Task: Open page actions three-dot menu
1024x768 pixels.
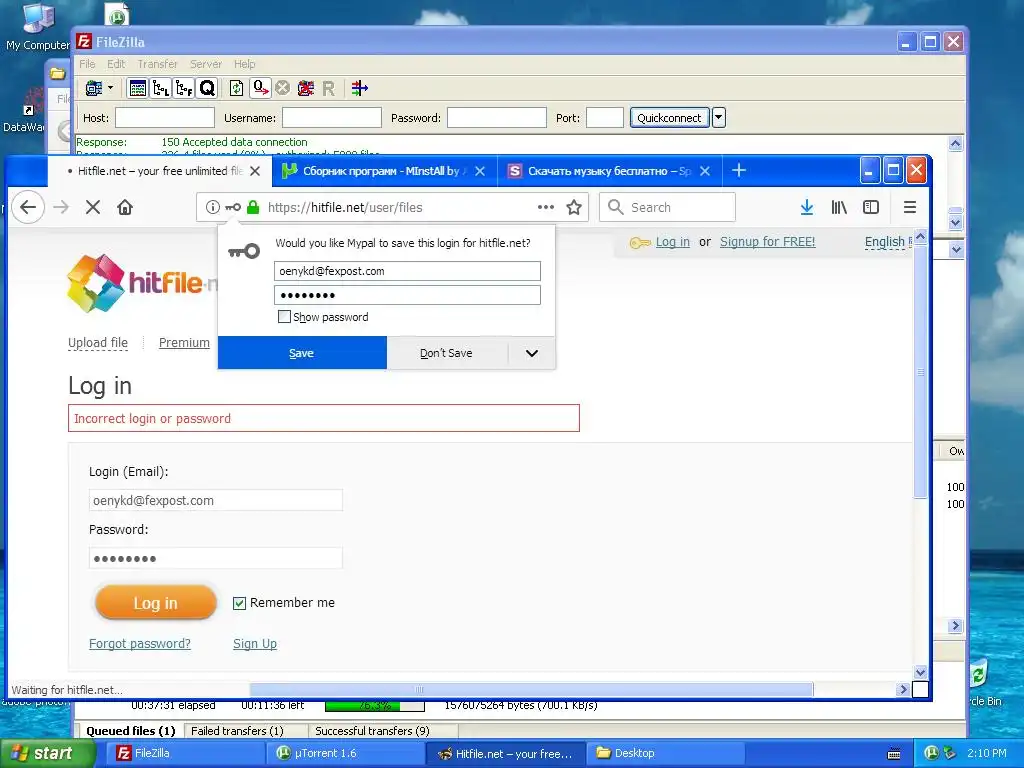Action: click(x=545, y=207)
